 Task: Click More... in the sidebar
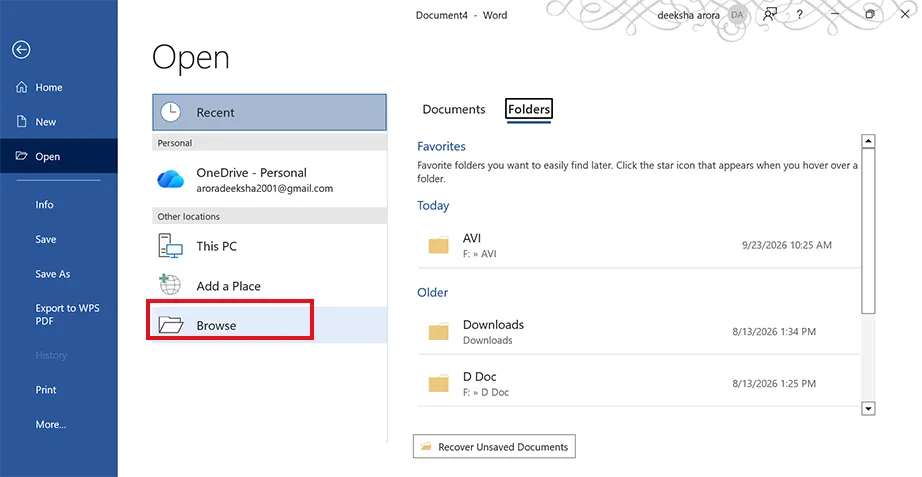point(51,424)
